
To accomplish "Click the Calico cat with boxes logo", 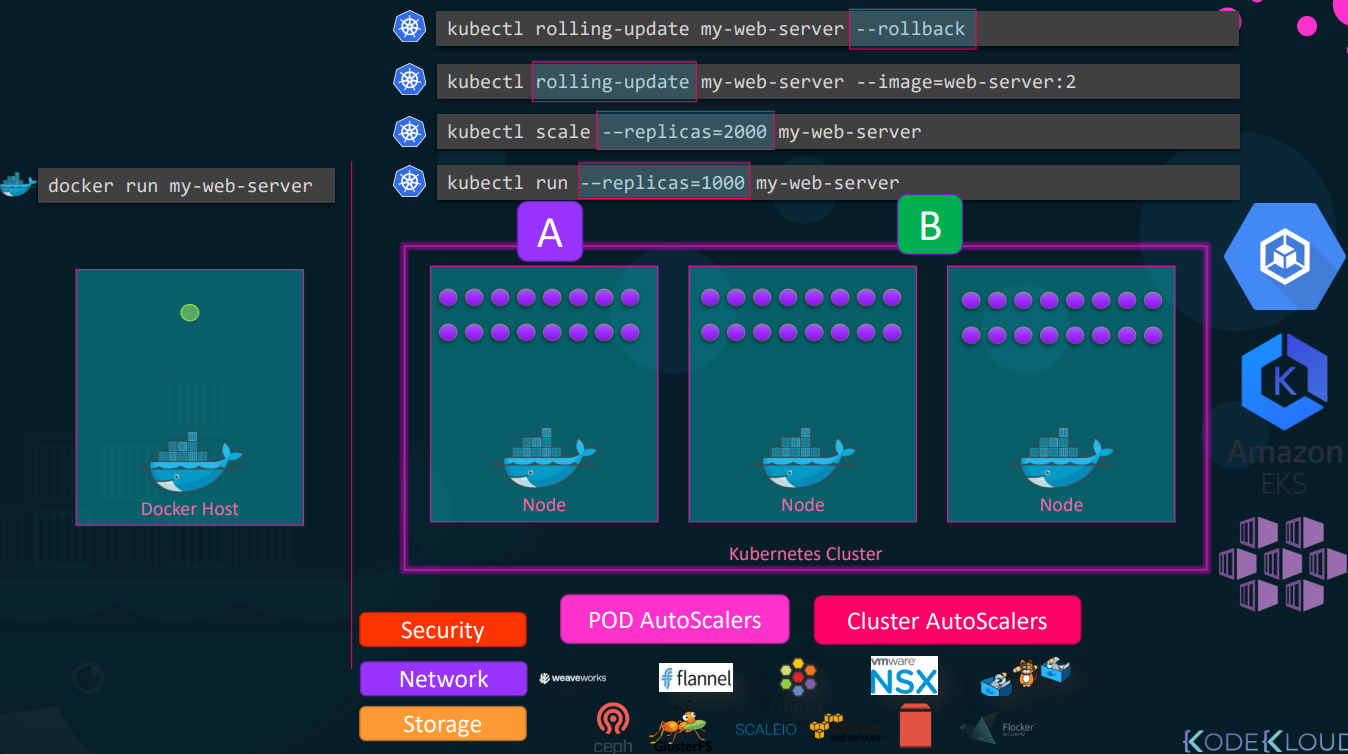I will coord(1026,676).
